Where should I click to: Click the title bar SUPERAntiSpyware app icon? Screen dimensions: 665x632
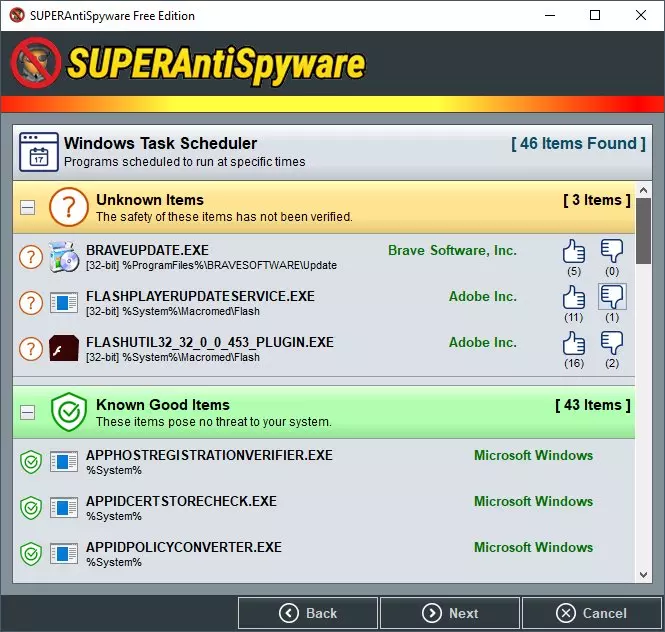pyautogui.click(x=17, y=15)
